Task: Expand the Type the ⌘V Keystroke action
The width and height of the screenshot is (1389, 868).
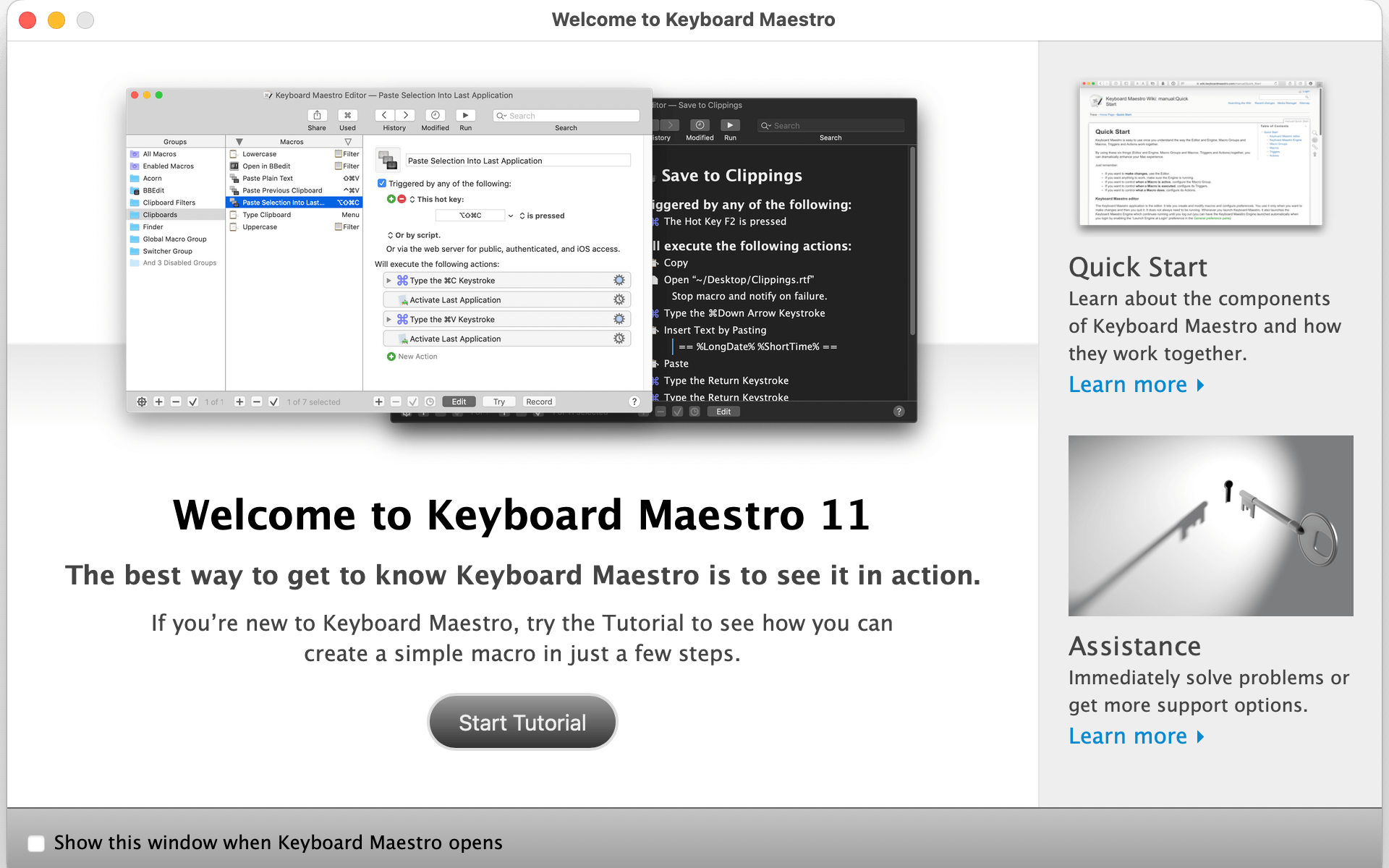Action: [x=388, y=320]
